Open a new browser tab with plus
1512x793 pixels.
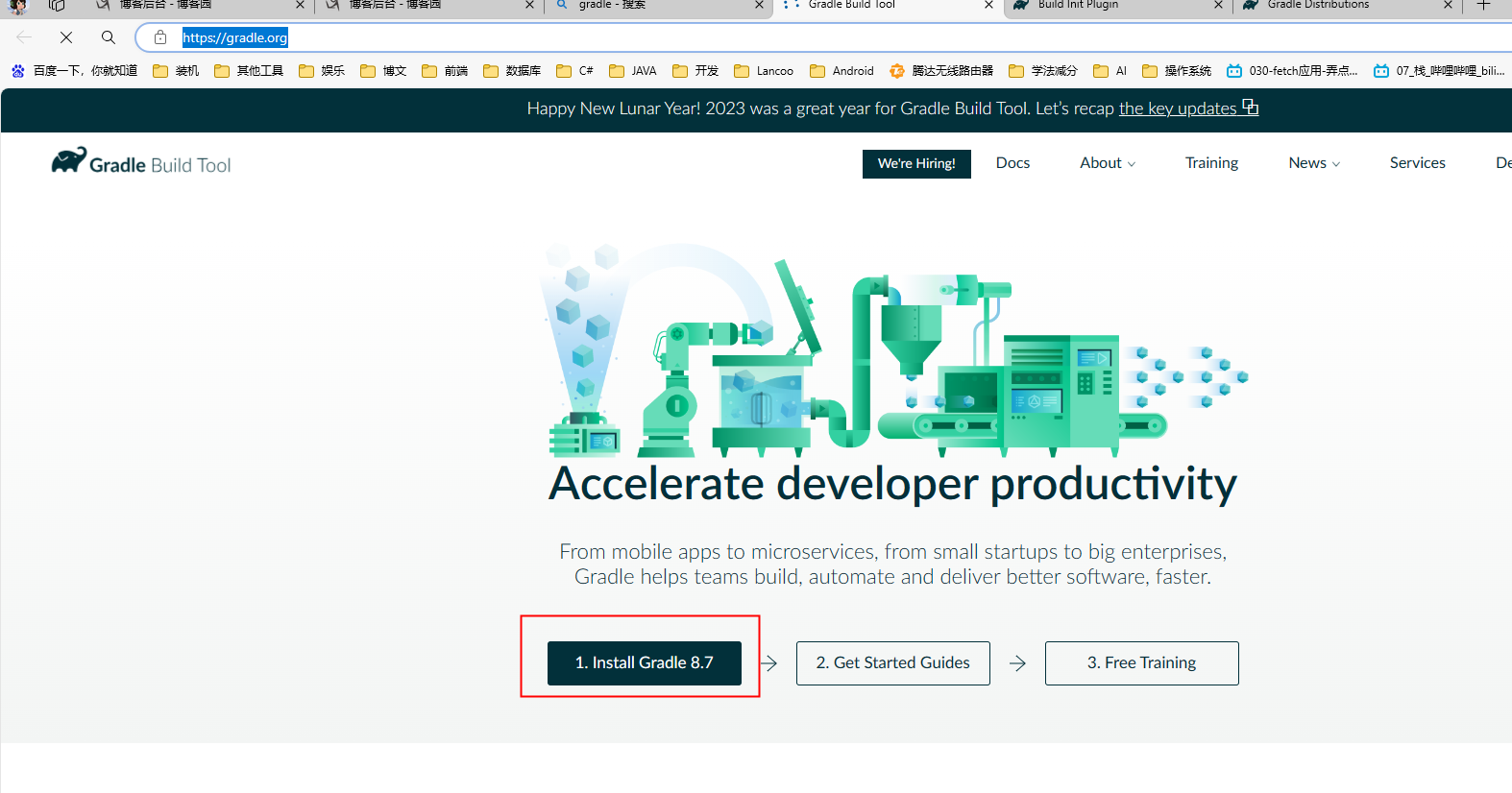point(1483,5)
